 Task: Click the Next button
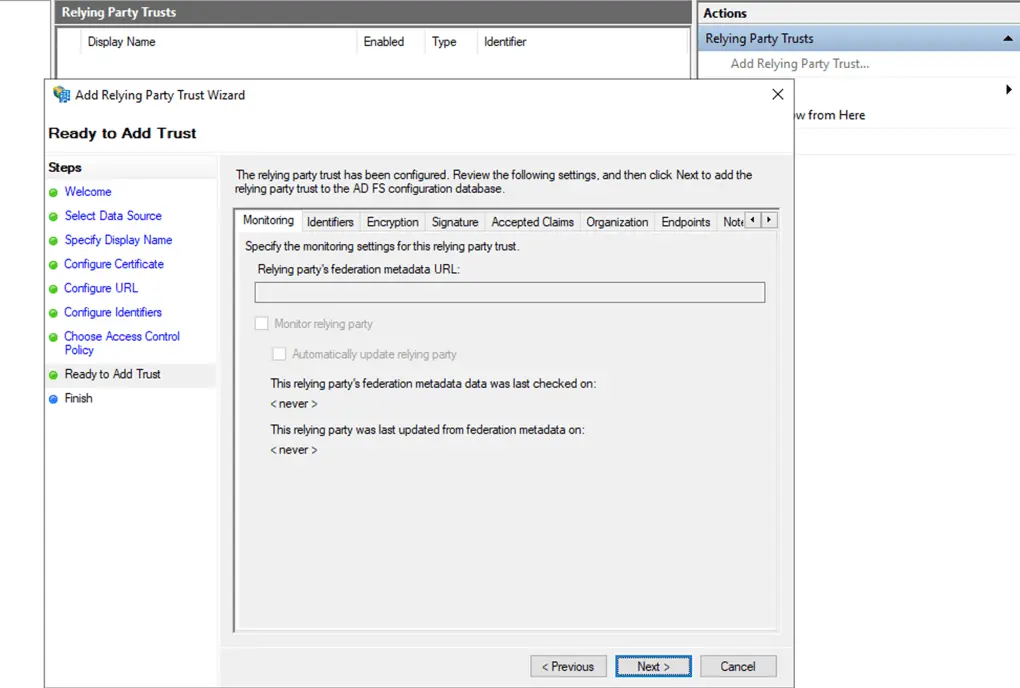point(653,666)
